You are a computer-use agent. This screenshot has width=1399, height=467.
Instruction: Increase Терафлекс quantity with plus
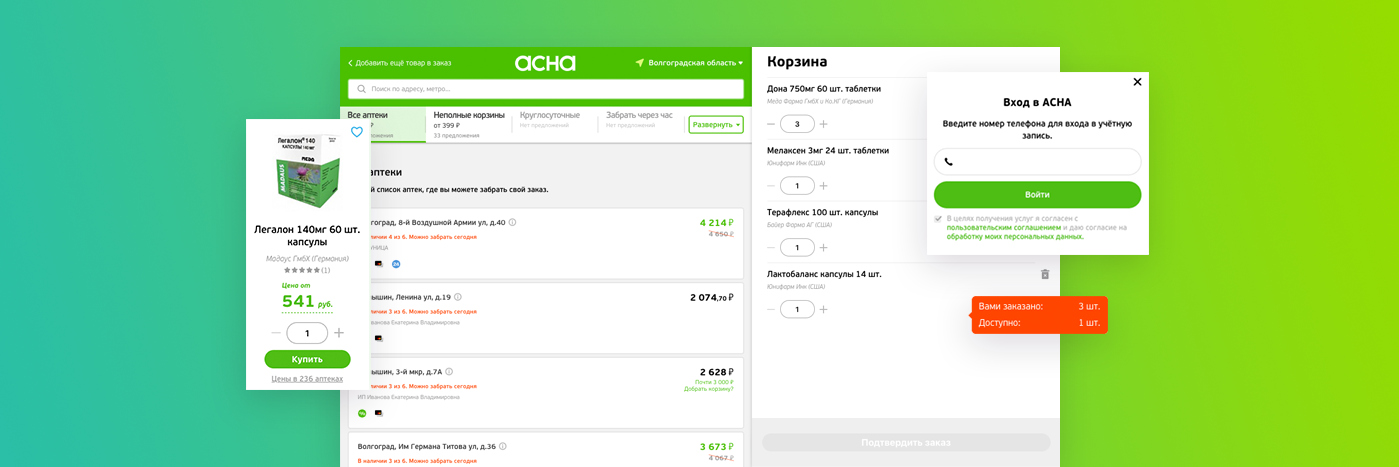[x=823, y=247]
